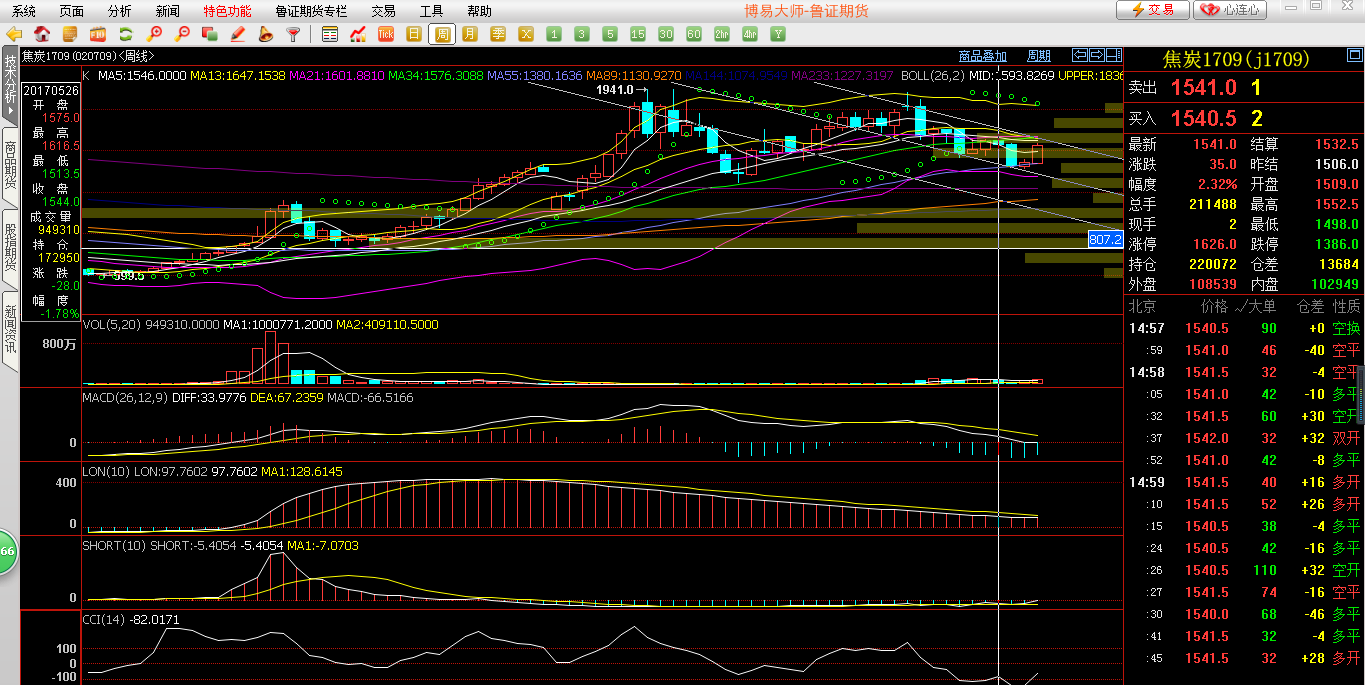Select 30-minute period button

click(x=666, y=34)
